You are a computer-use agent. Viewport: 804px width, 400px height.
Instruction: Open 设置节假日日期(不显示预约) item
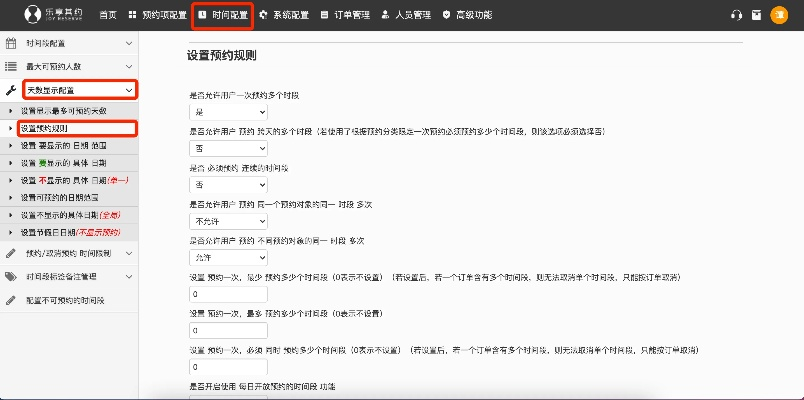69,232
